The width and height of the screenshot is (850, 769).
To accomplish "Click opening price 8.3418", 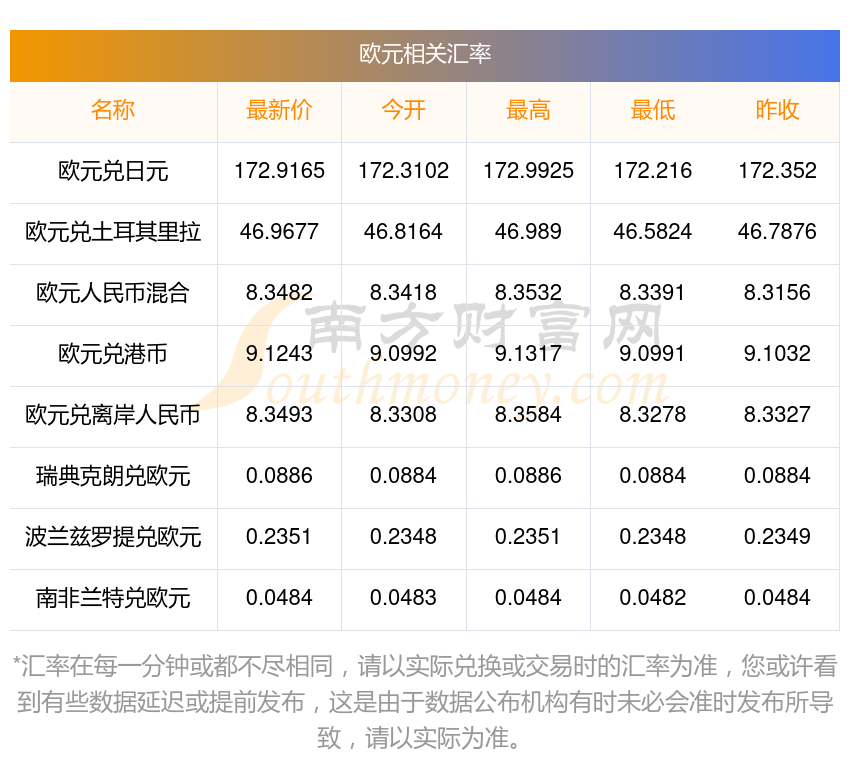I will pos(403,293).
